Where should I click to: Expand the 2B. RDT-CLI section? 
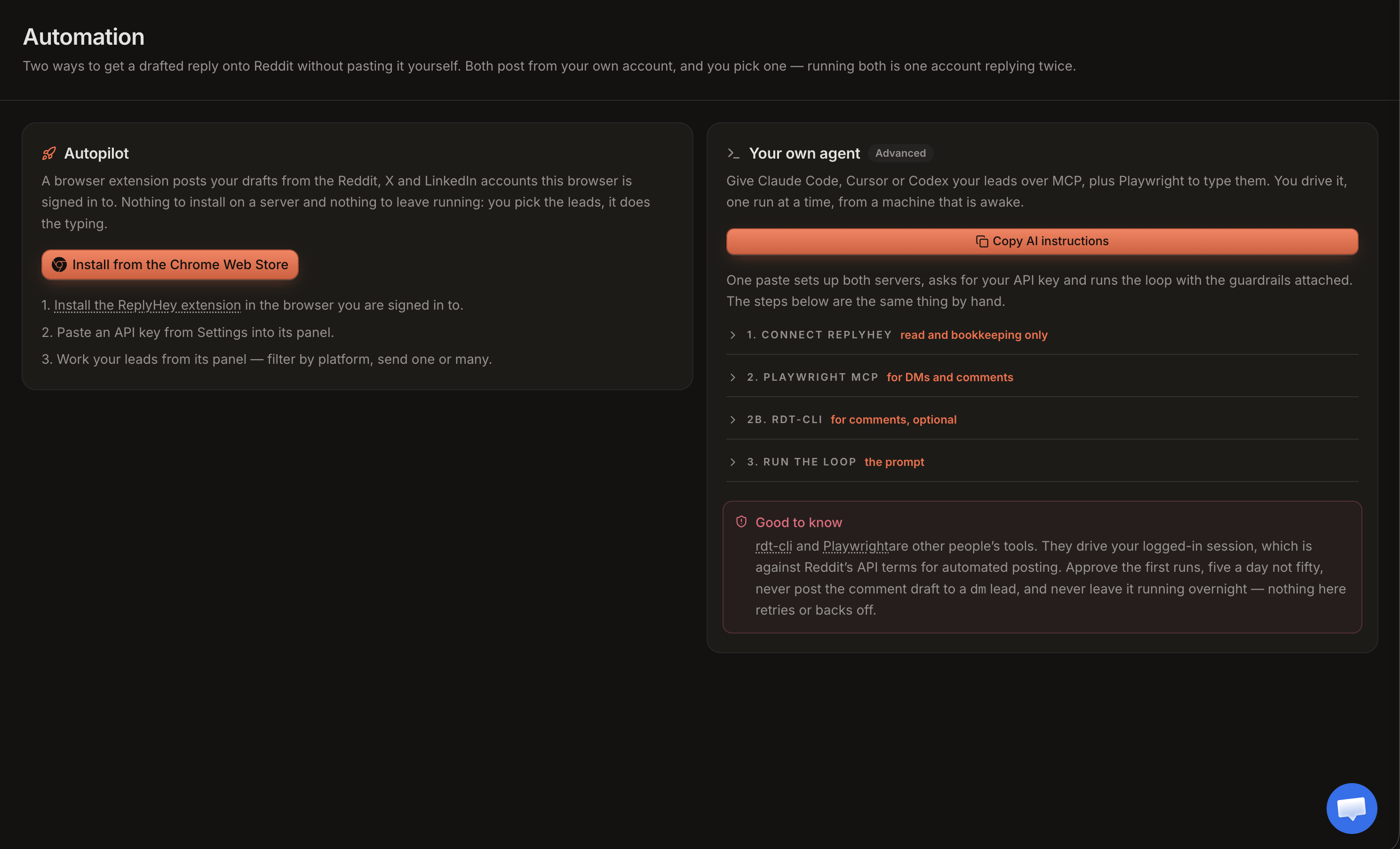pyautogui.click(x=1042, y=420)
